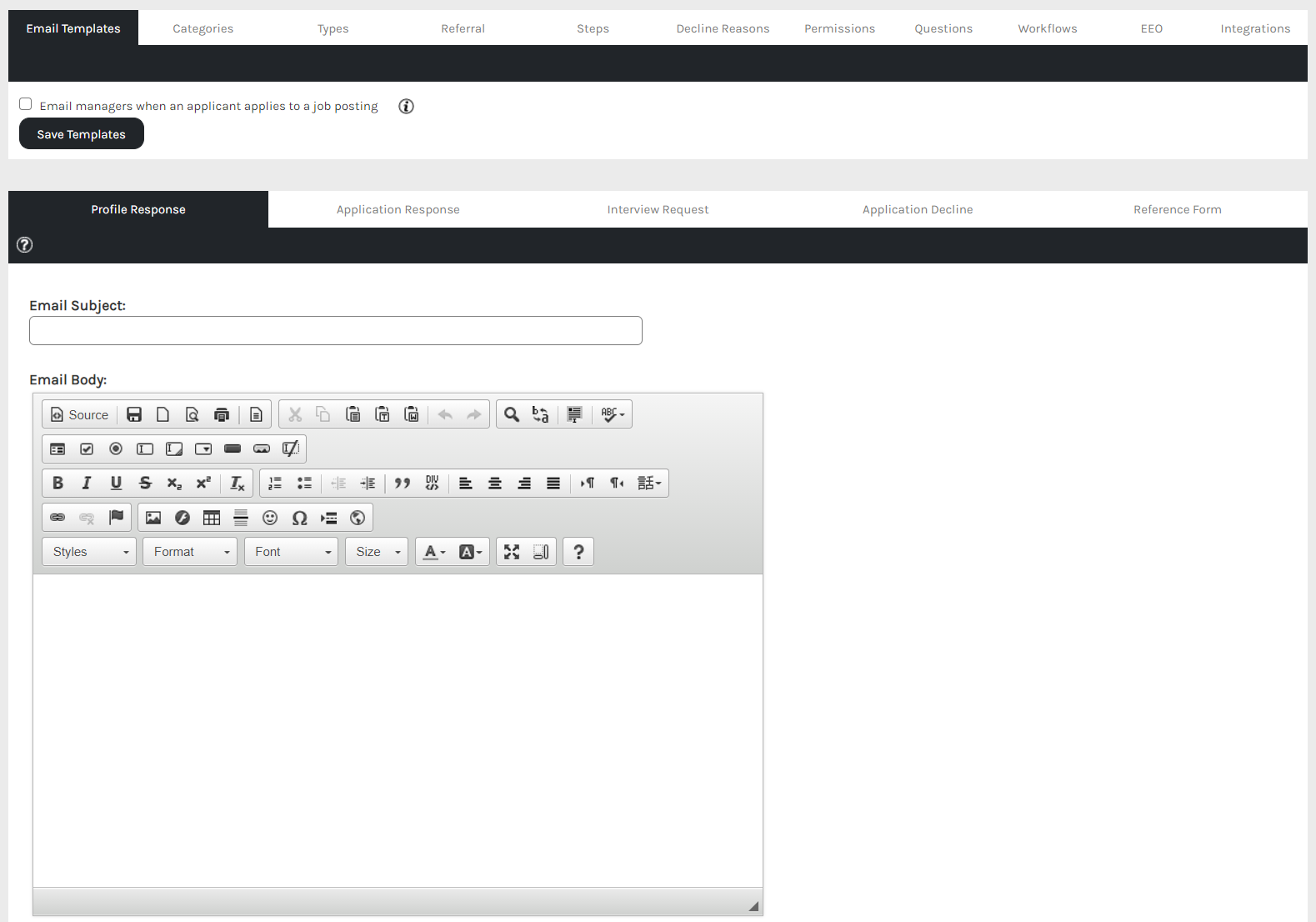Click the Save Templates button
The height and width of the screenshot is (922, 1316).
pos(82,134)
